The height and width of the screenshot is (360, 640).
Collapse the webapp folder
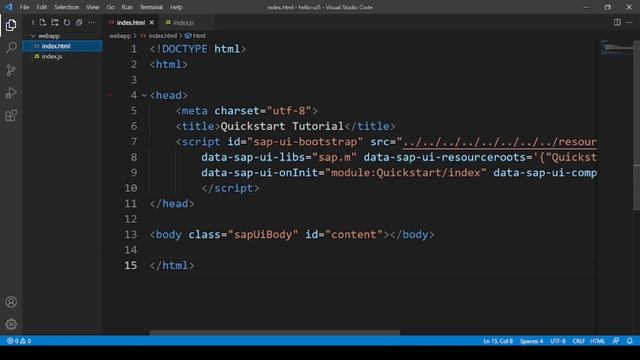pyautogui.click(x=33, y=36)
